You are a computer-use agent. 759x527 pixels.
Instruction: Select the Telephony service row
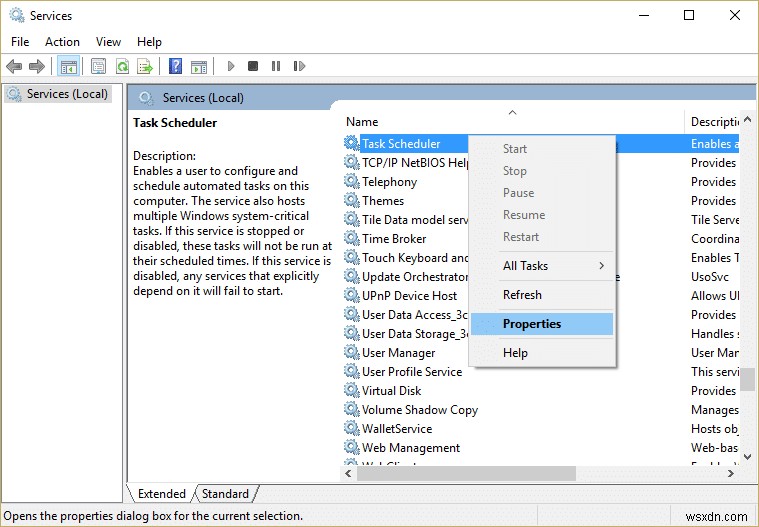[x=541, y=181]
